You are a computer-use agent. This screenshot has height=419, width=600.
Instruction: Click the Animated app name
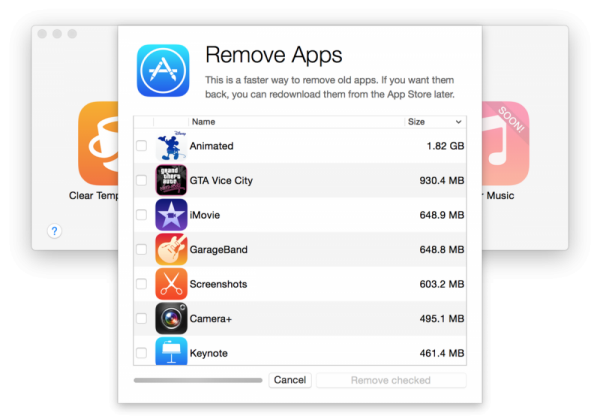tap(212, 146)
